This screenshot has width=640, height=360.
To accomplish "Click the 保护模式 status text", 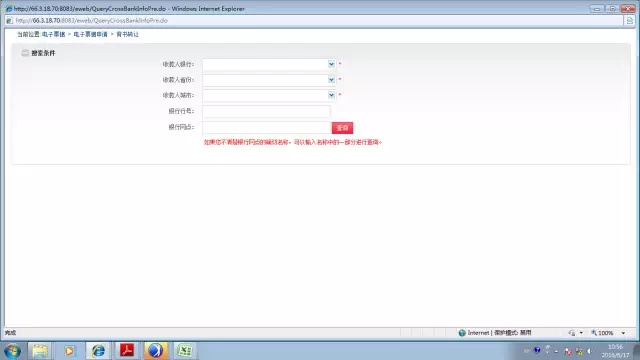I will click(x=513, y=333).
